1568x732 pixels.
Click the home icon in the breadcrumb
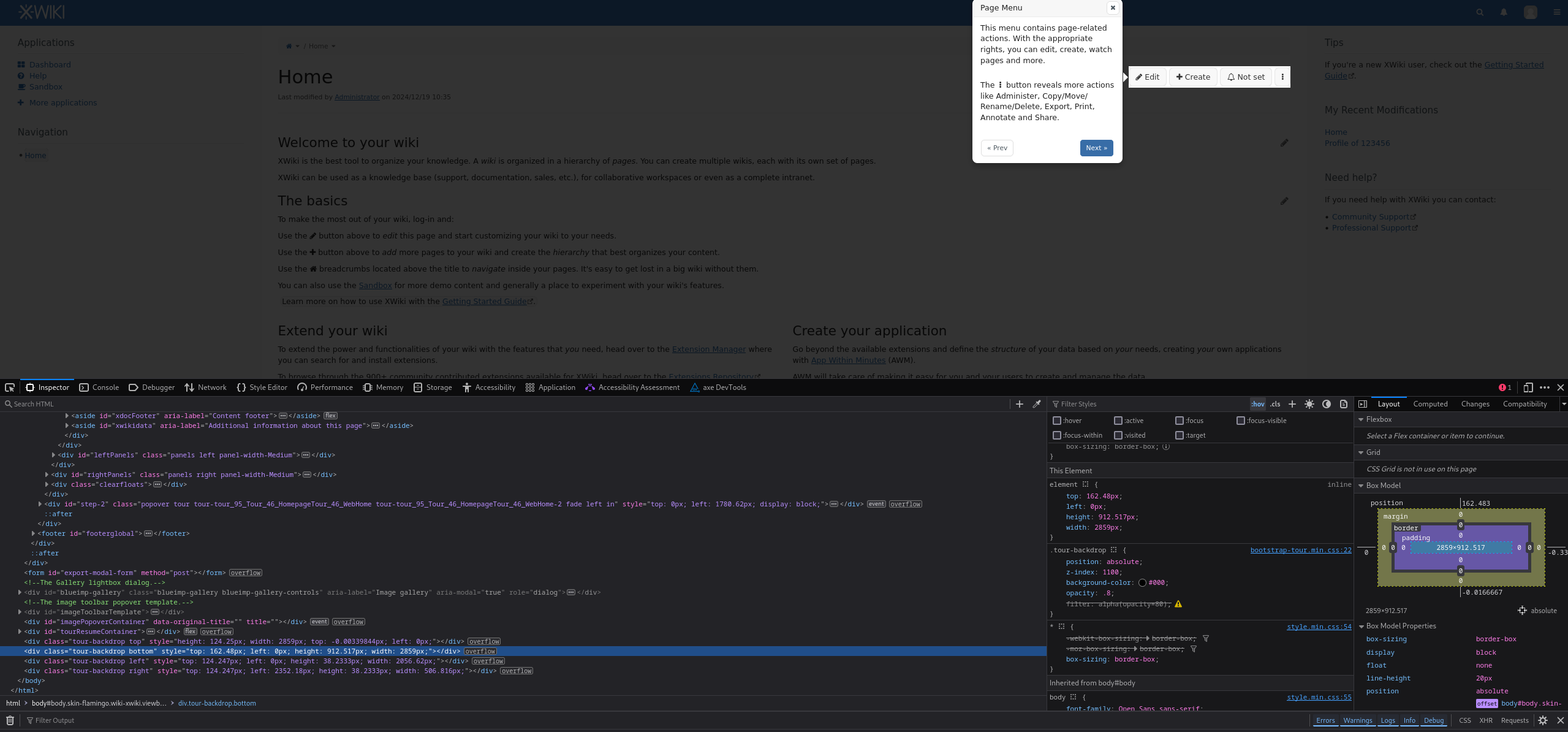point(289,46)
